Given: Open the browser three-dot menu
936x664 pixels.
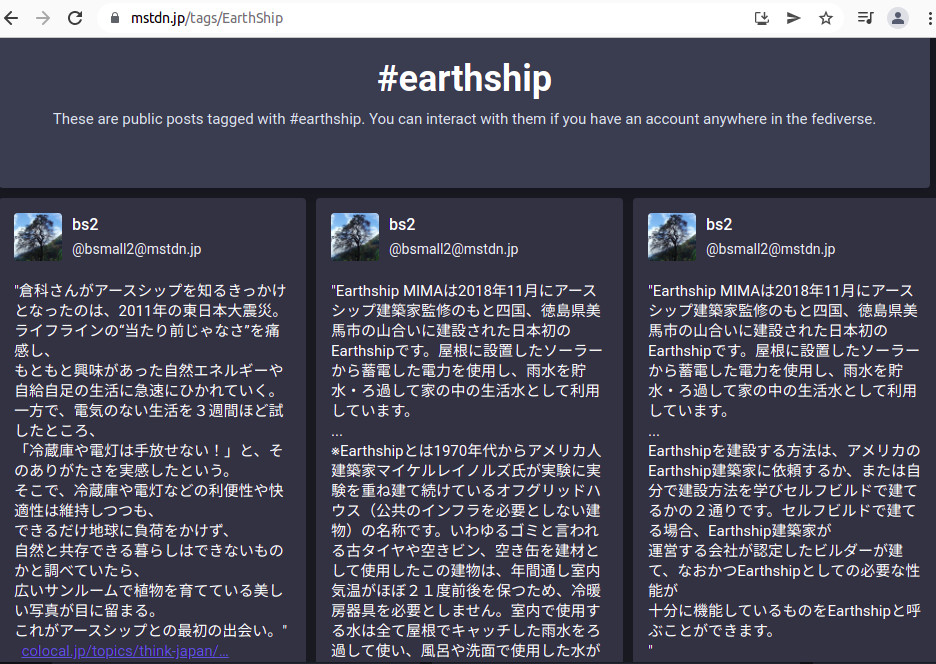Looking at the screenshot, I should (x=926, y=18).
